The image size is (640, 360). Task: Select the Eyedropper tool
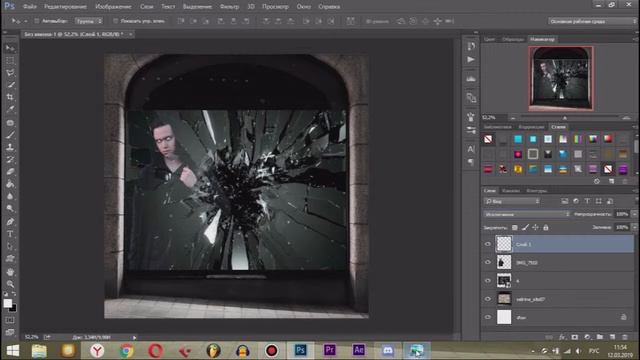(x=10, y=109)
